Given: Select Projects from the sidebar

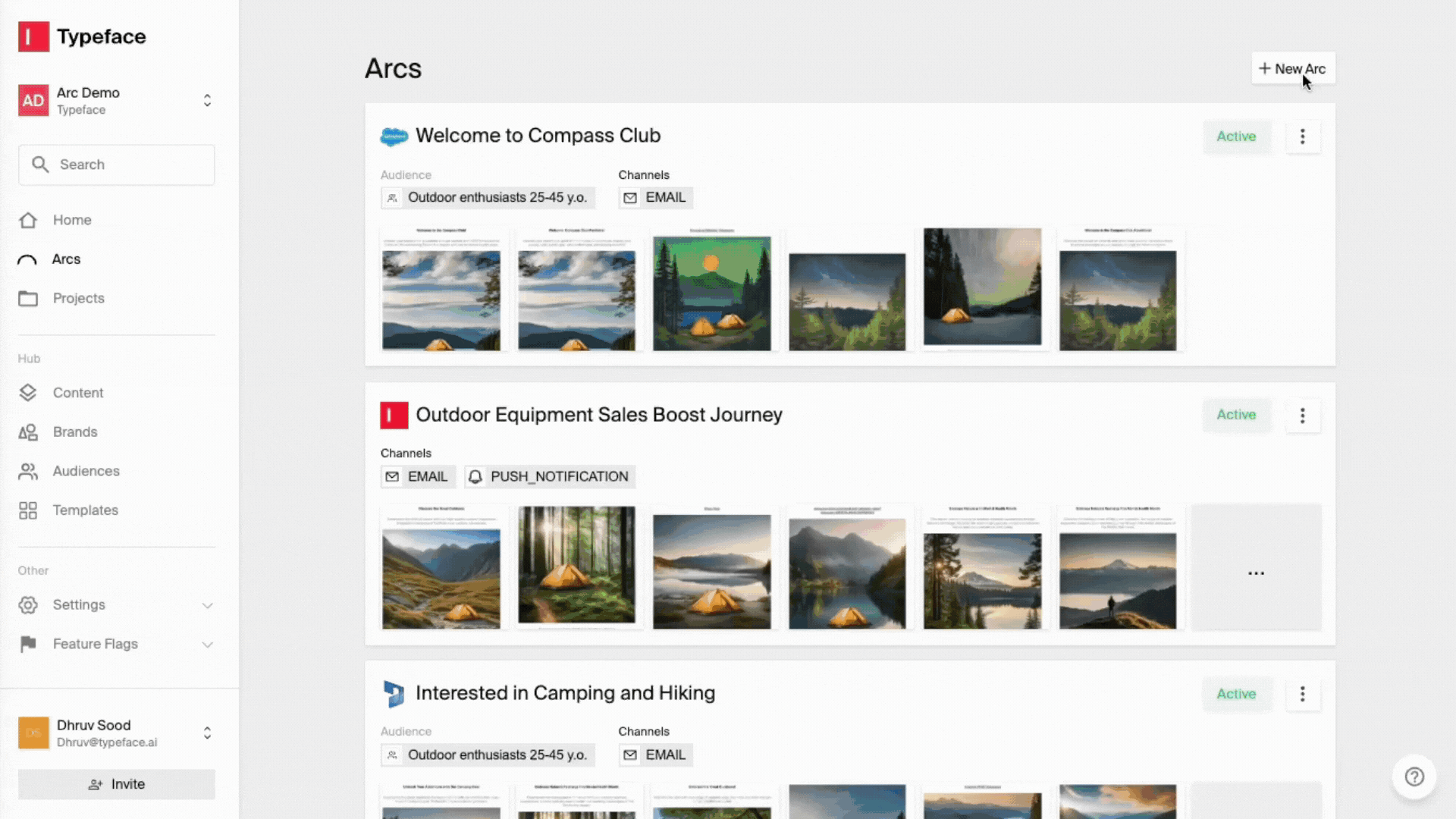Looking at the screenshot, I should (x=79, y=298).
